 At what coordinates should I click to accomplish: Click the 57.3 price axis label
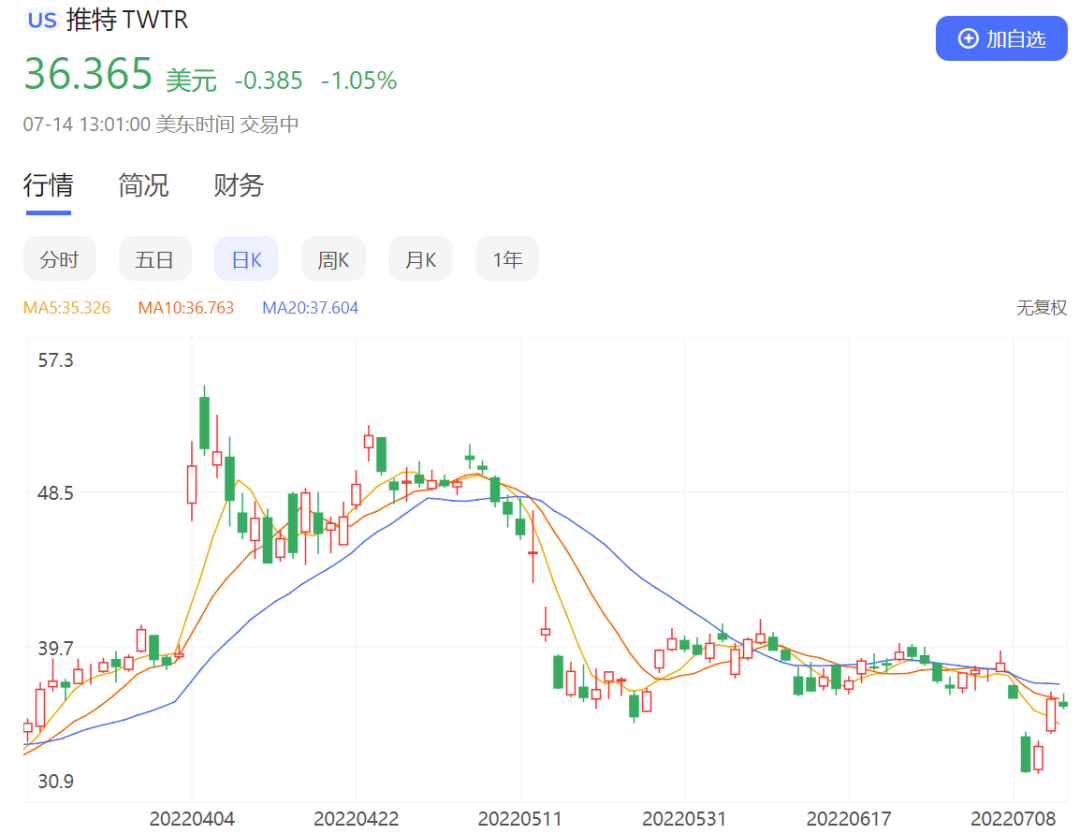55,360
